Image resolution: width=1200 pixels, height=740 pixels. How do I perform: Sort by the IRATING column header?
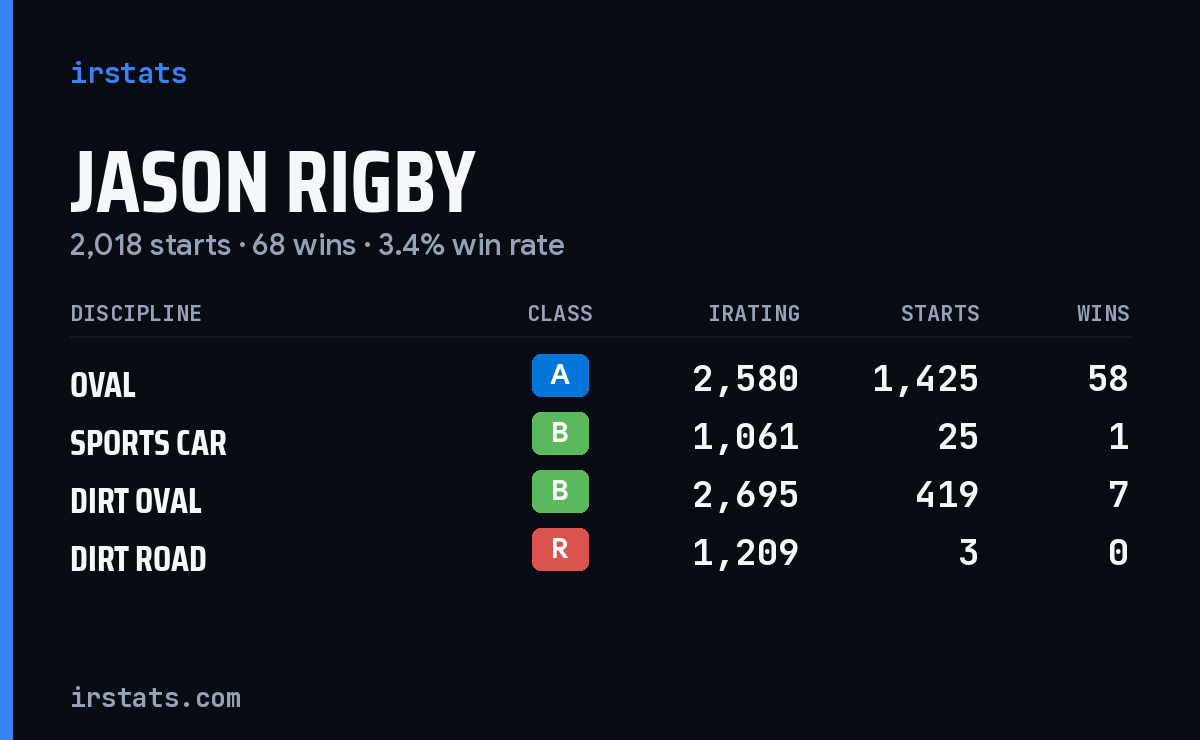[754, 313]
